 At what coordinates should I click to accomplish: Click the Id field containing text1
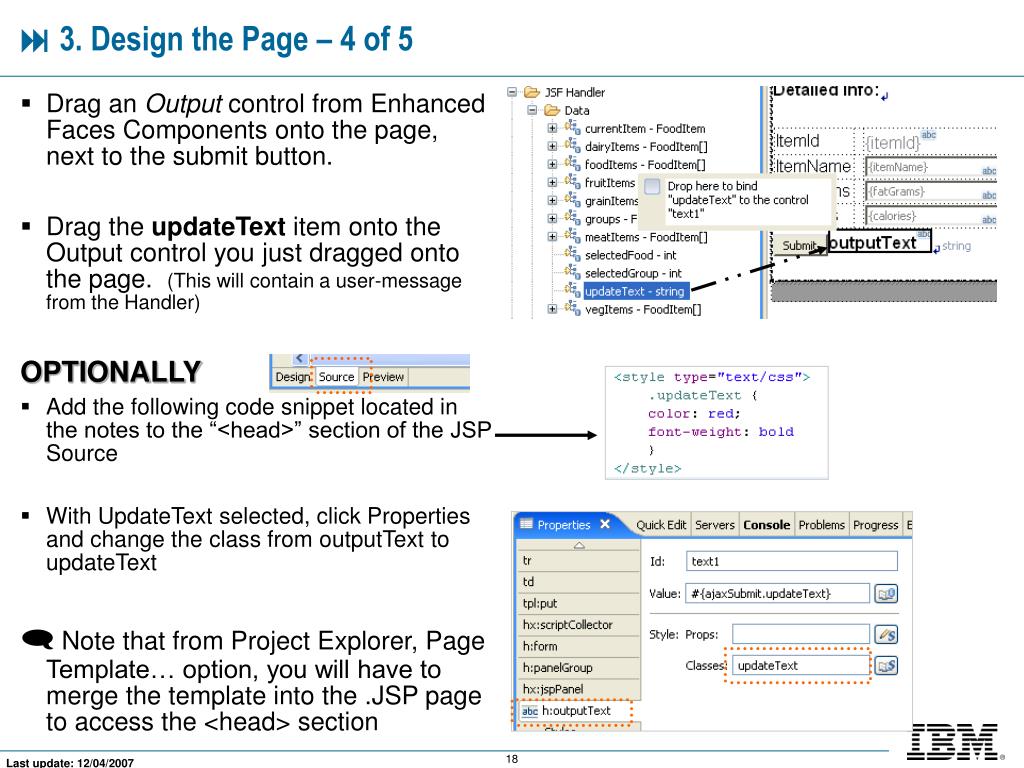click(792, 562)
